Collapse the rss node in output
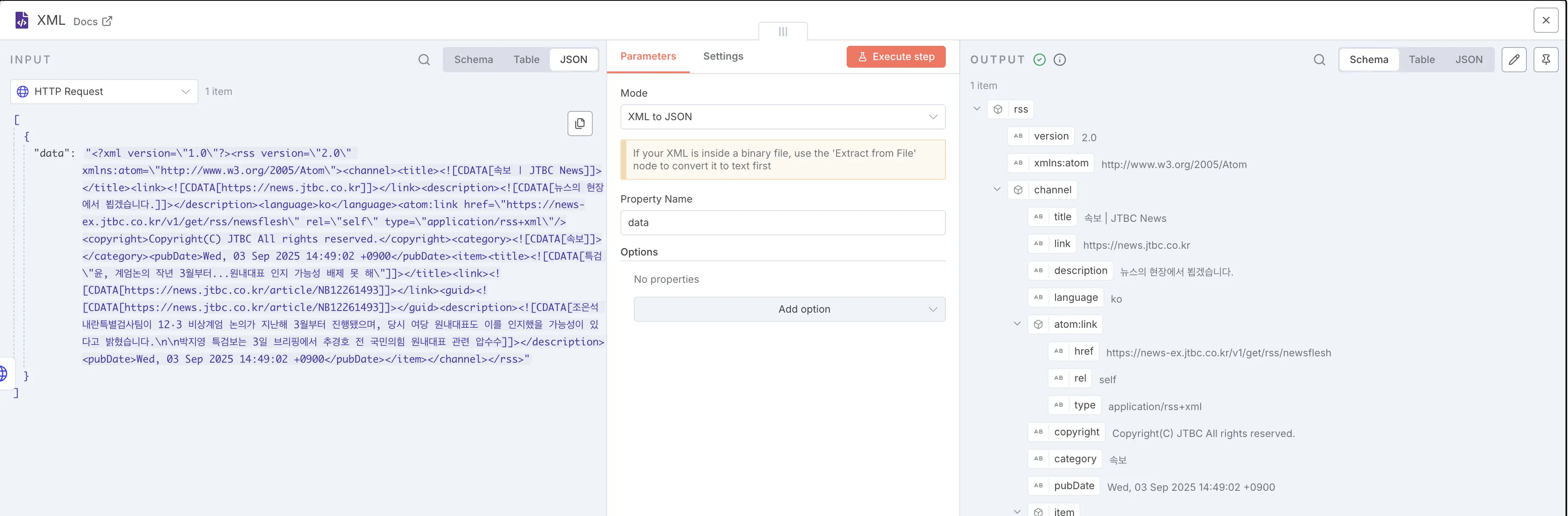The width and height of the screenshot is (1568, 516). pos(977,108)
